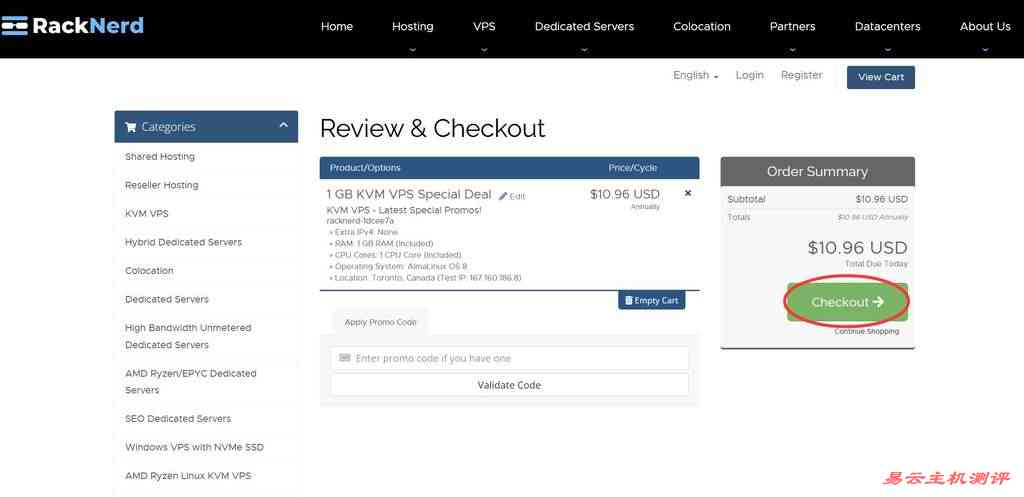Click the Empty Cart button
This screenshot has height=497, width=1024.
(651, 300)
